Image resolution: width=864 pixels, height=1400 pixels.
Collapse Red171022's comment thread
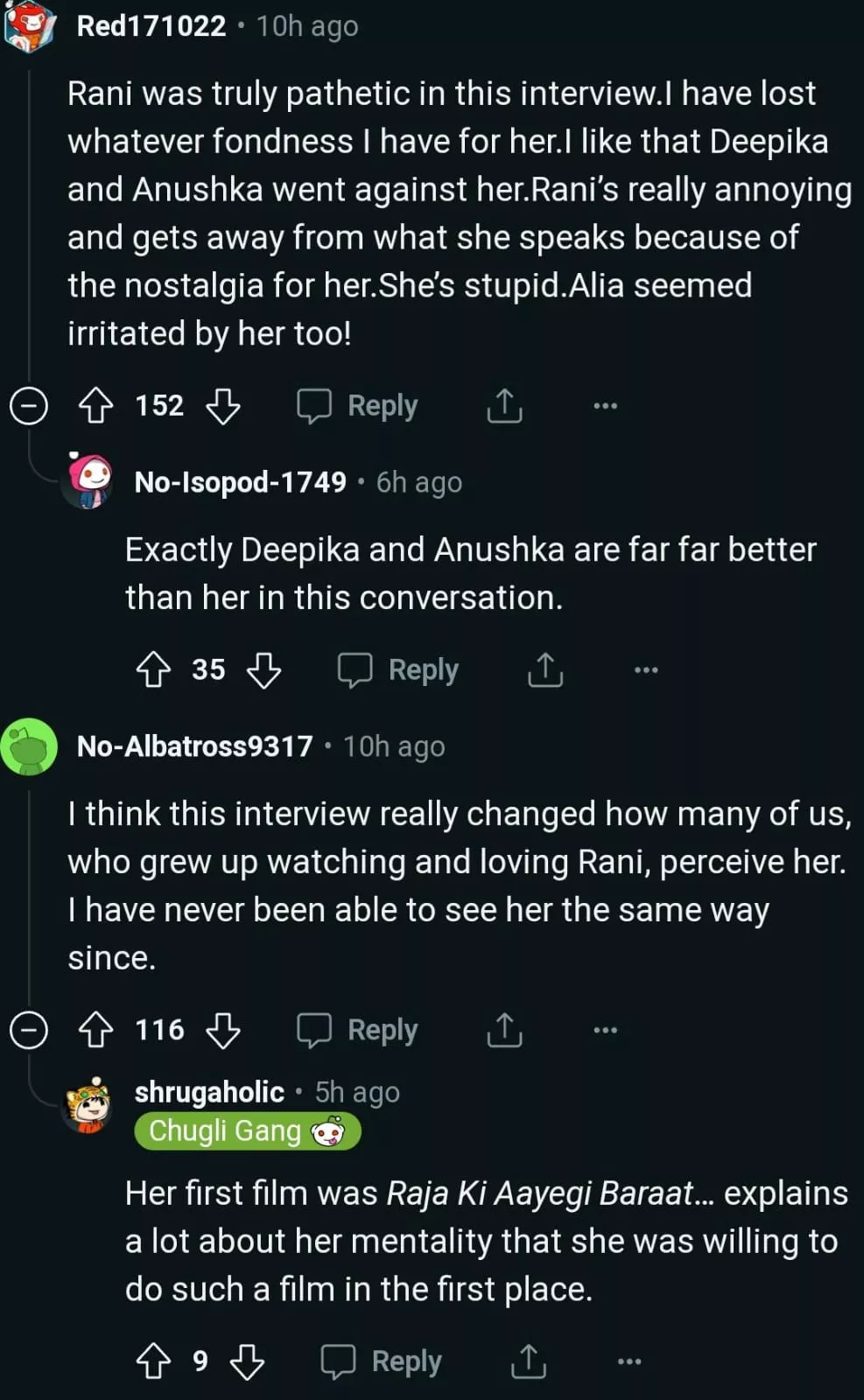(28, 406)
